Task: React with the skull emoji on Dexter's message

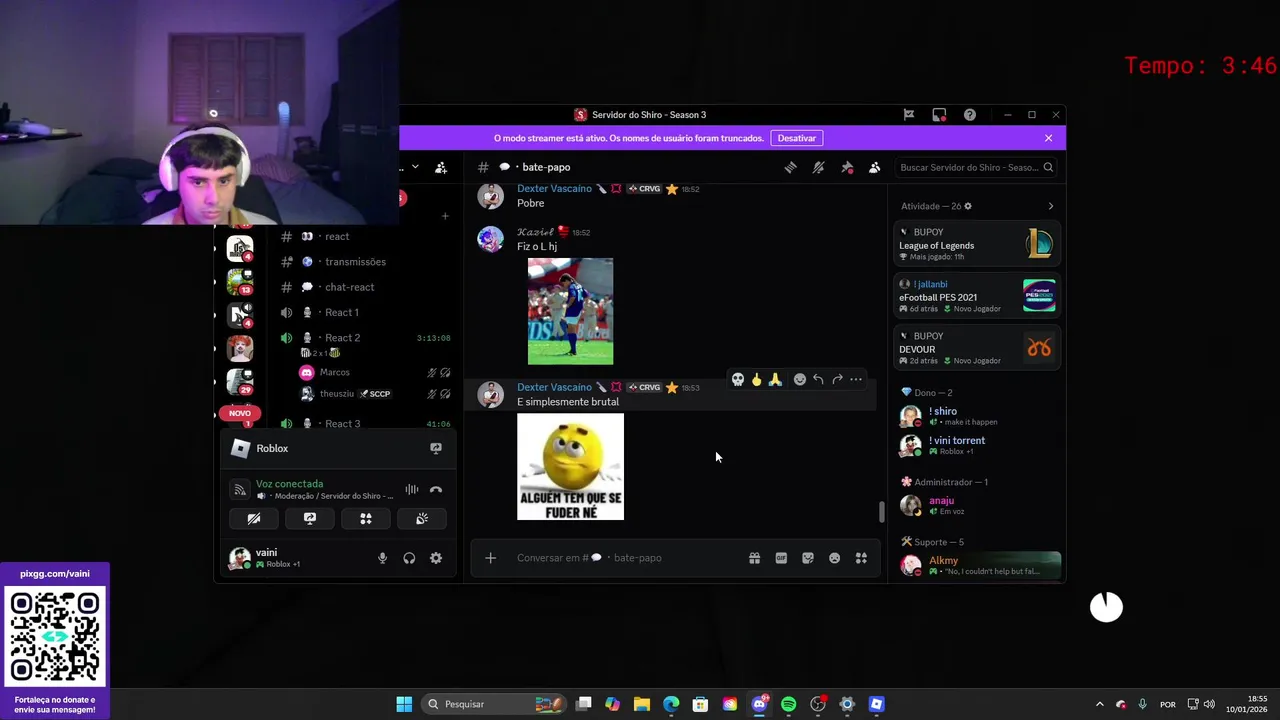Action: click(x=738, y=379)
